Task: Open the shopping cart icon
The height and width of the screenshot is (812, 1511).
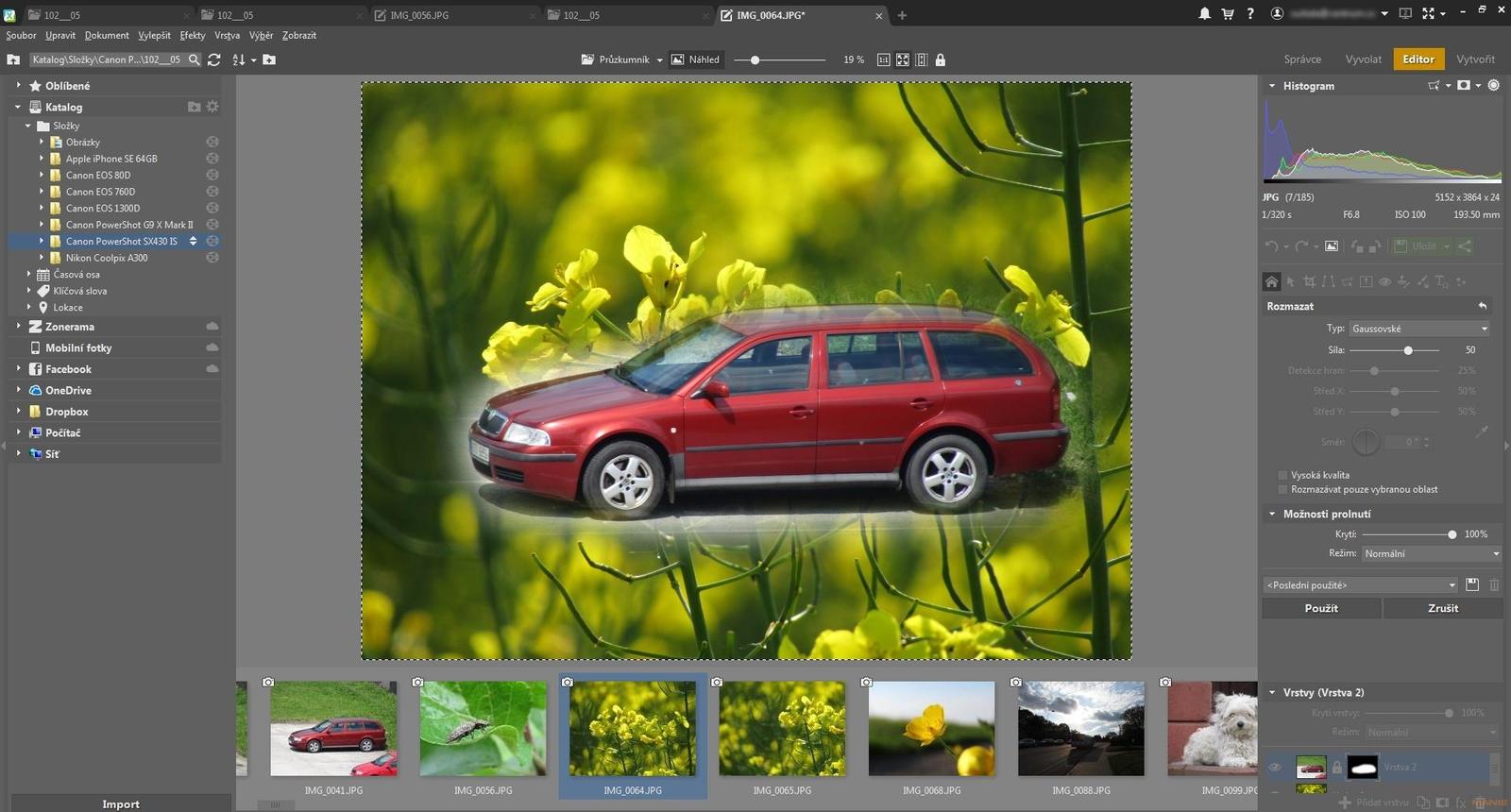Action: (x=1228, y=13)
